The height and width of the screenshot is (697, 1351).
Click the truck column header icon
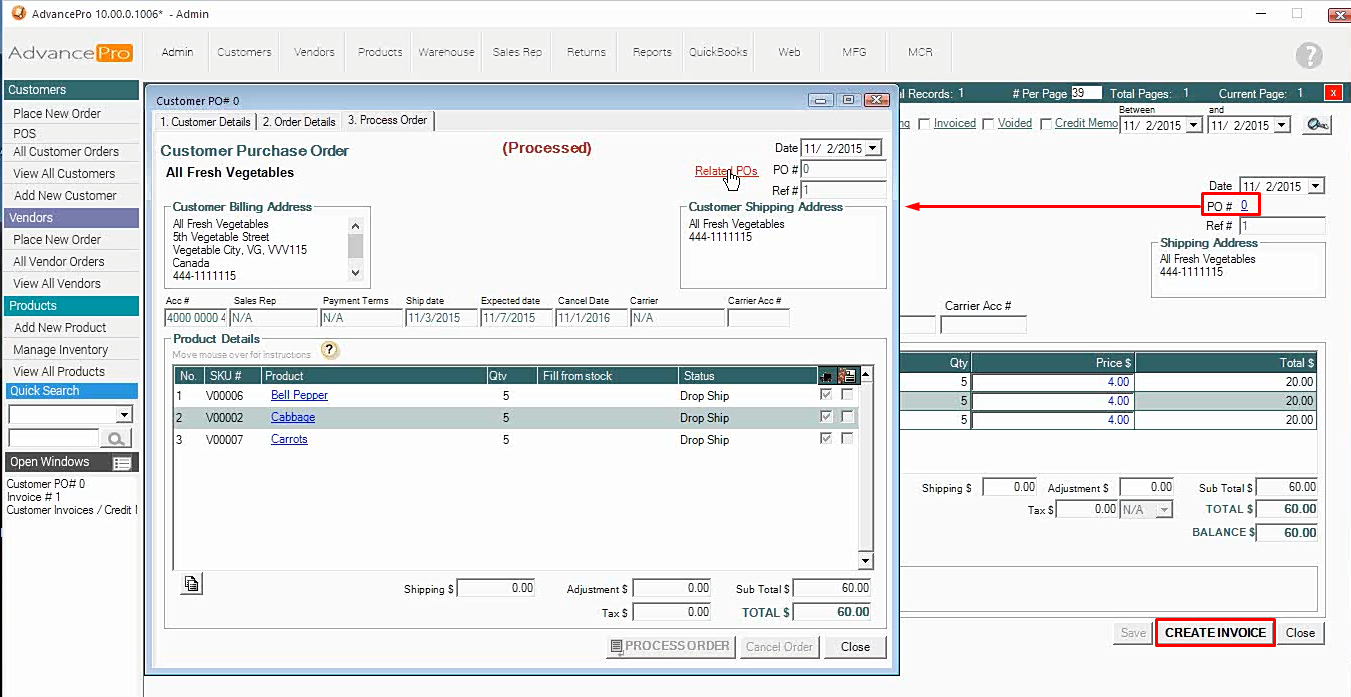point(827,376)
